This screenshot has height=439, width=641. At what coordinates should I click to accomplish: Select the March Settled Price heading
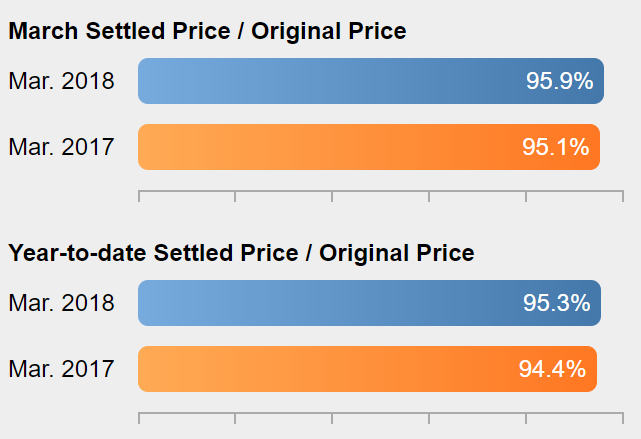click(x=207, y=31)
